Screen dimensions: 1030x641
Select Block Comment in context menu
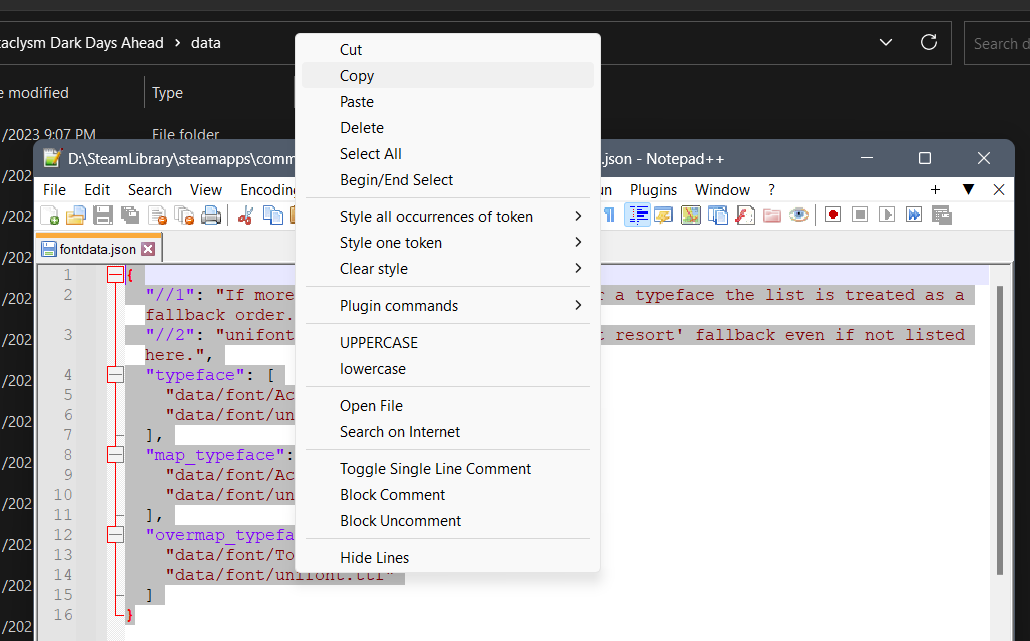[393, 495]
